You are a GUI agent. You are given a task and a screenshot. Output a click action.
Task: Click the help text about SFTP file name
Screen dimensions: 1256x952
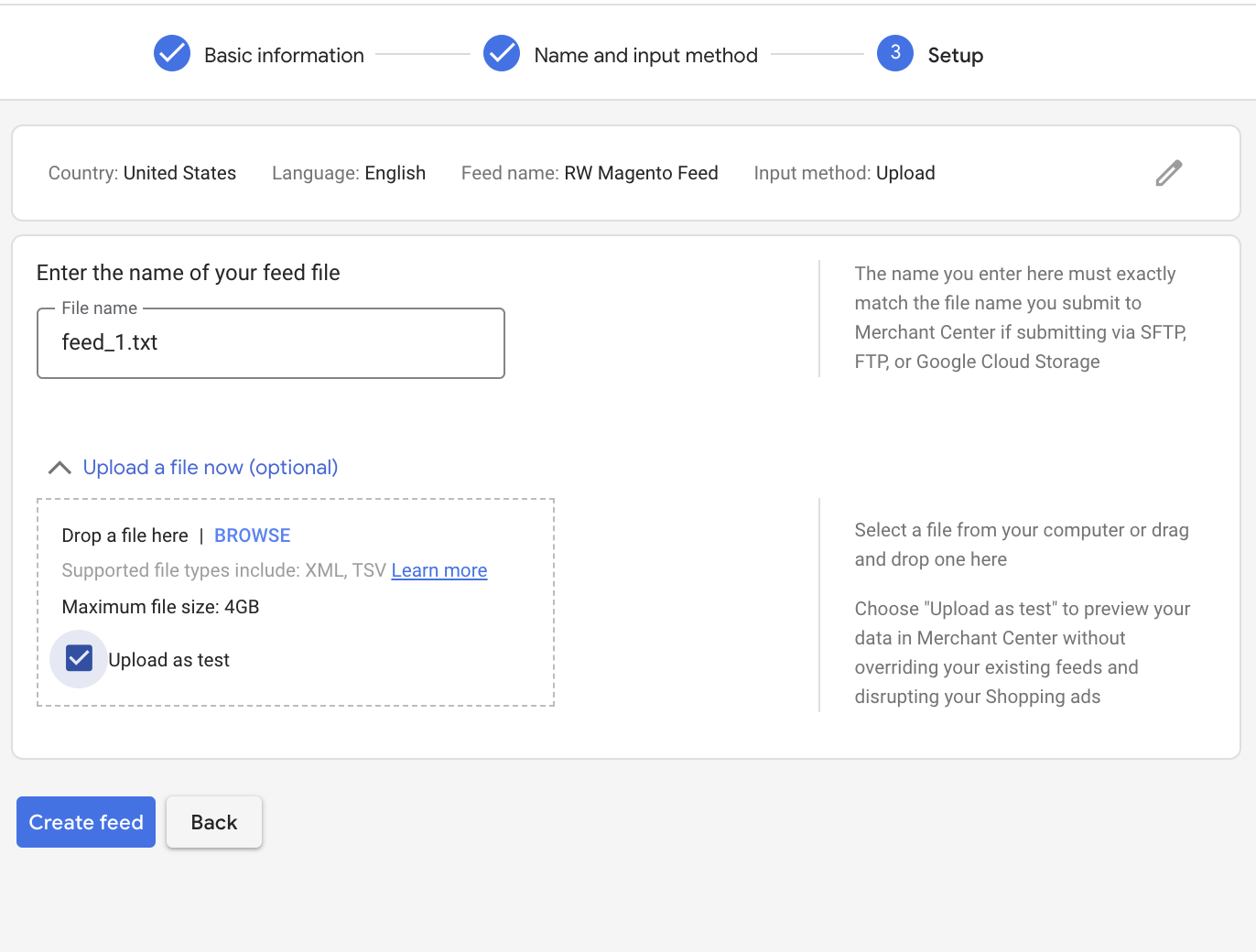tap(1021, 318)
